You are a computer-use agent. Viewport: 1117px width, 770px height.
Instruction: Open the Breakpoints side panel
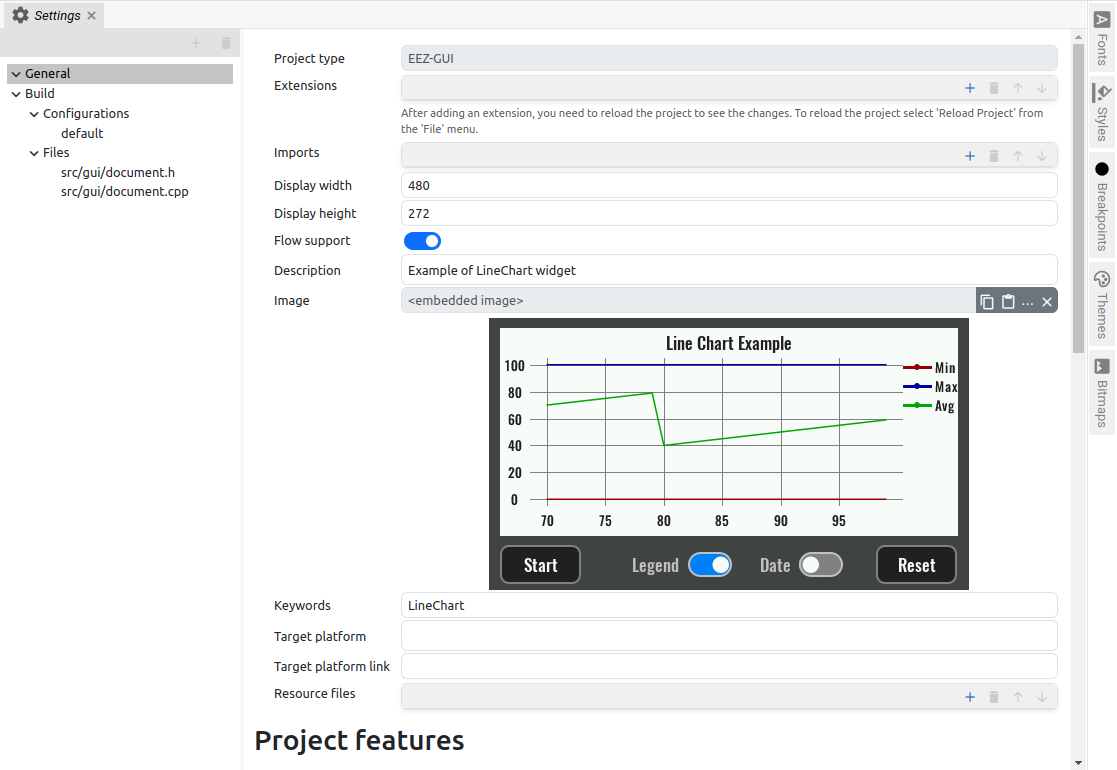click(1102, 206)
